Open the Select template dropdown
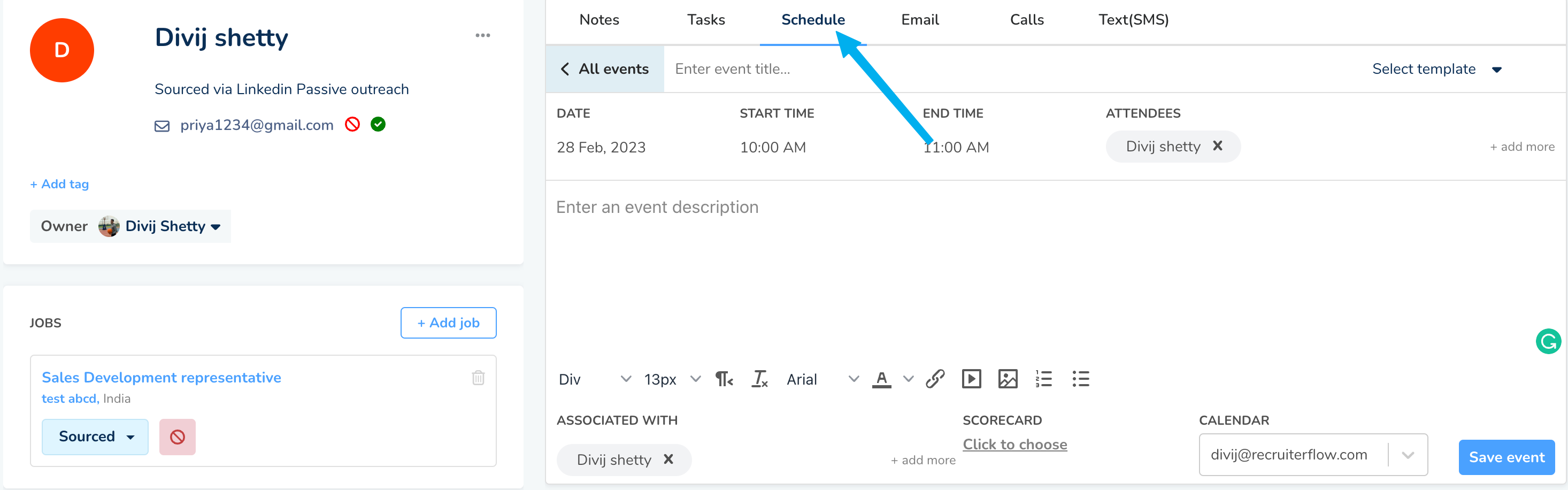 pos(1436,70)
